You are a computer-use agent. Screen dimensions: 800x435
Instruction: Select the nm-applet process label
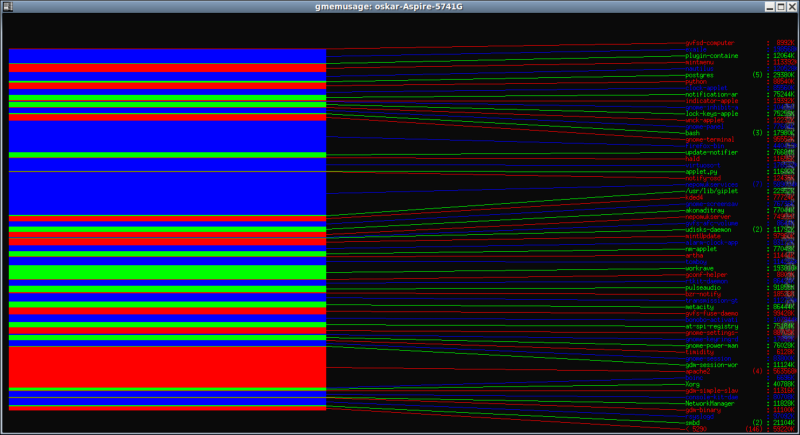[701, 249]
